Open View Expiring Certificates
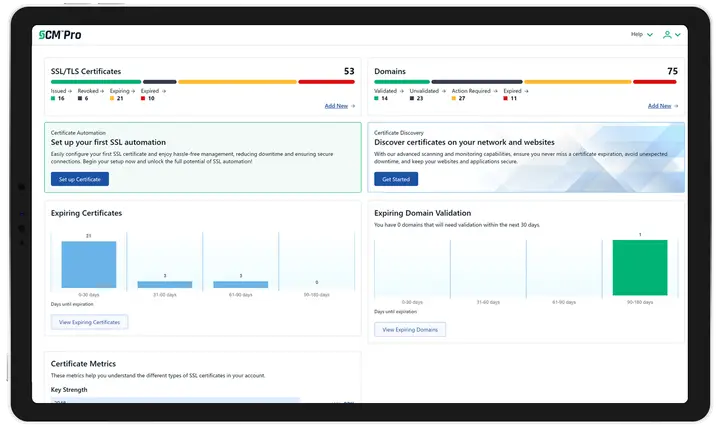720x427 pixels. [x=89, y=322]
